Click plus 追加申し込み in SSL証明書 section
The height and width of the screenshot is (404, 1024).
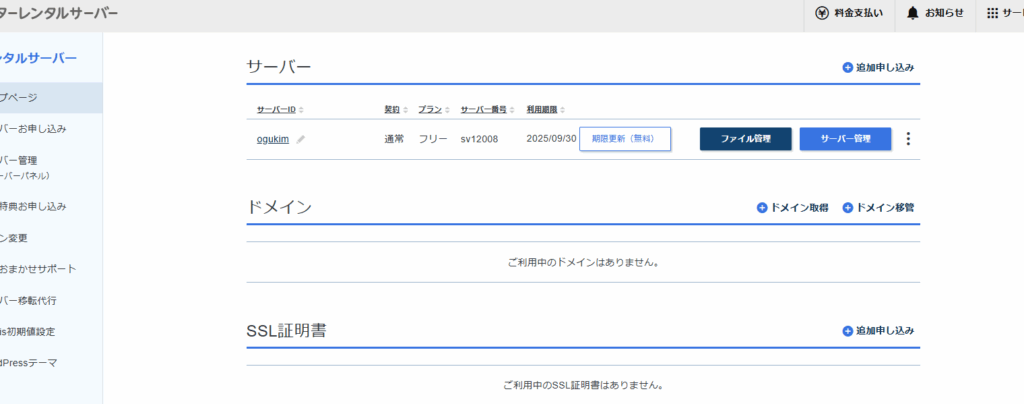(848, 330)
